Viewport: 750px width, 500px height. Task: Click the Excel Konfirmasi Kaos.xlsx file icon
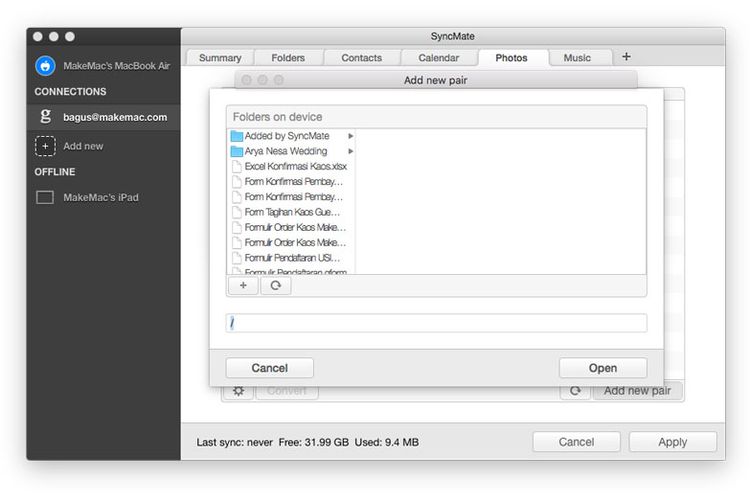pos(236,167)
